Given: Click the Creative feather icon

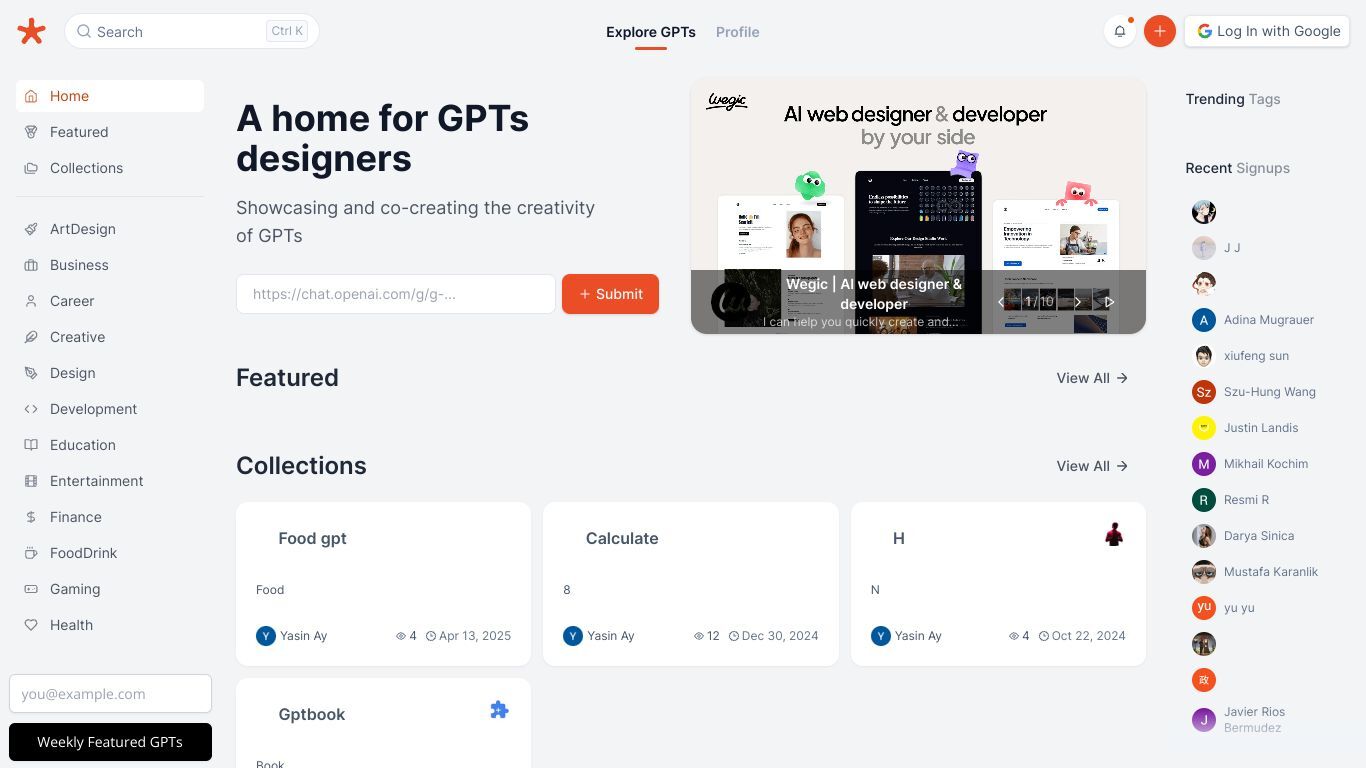Looking at the screenshot, I should 31,337.
